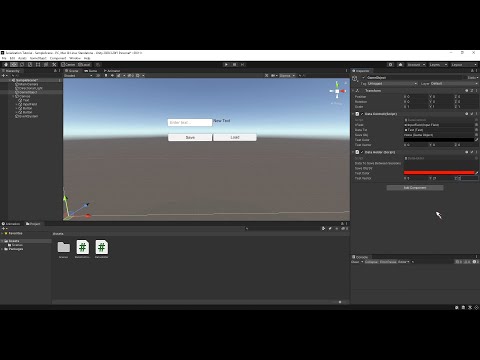Select EventSystem in Hierarchy

pyautogui.click(x=27, y=116)
